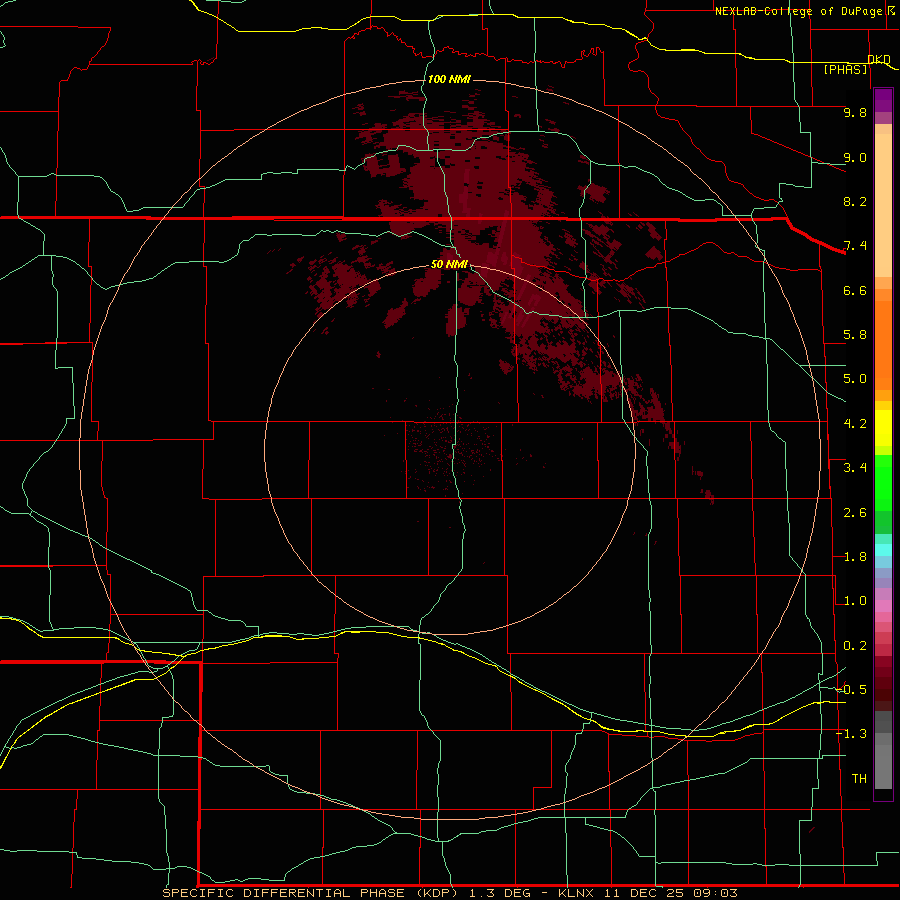
Task: Click the 5.8 value on the color scale
Action: [855, 335]
